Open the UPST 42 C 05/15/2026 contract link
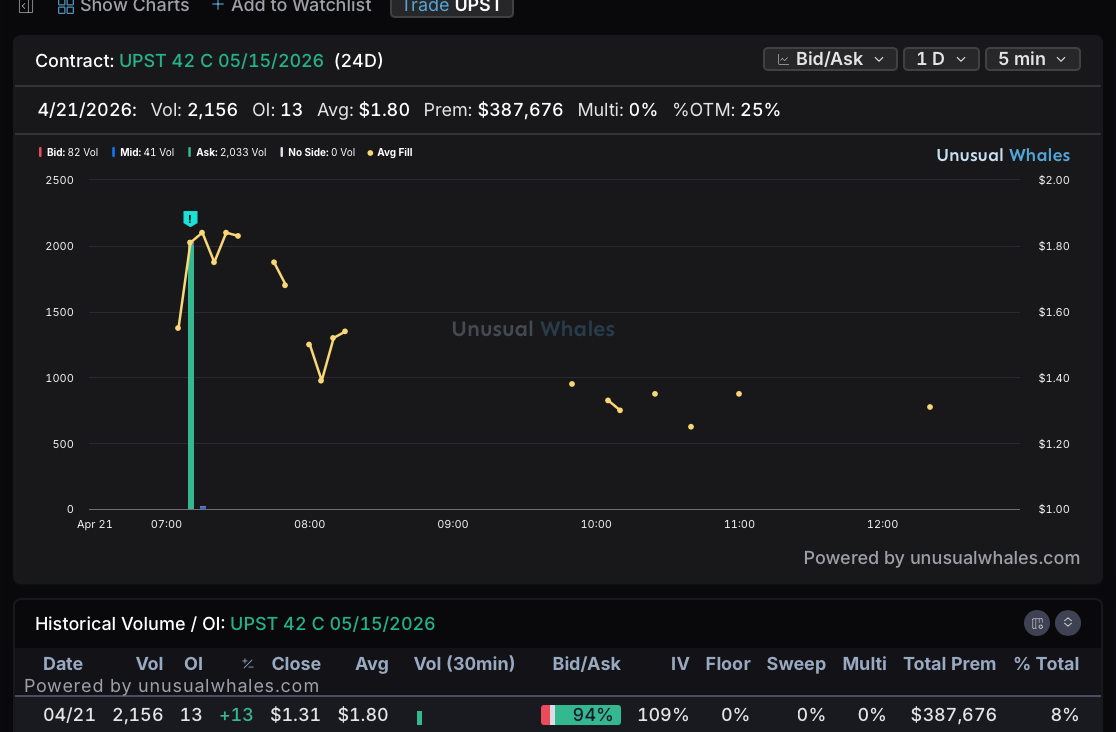The image size is (1116, 732). [221, 61]
